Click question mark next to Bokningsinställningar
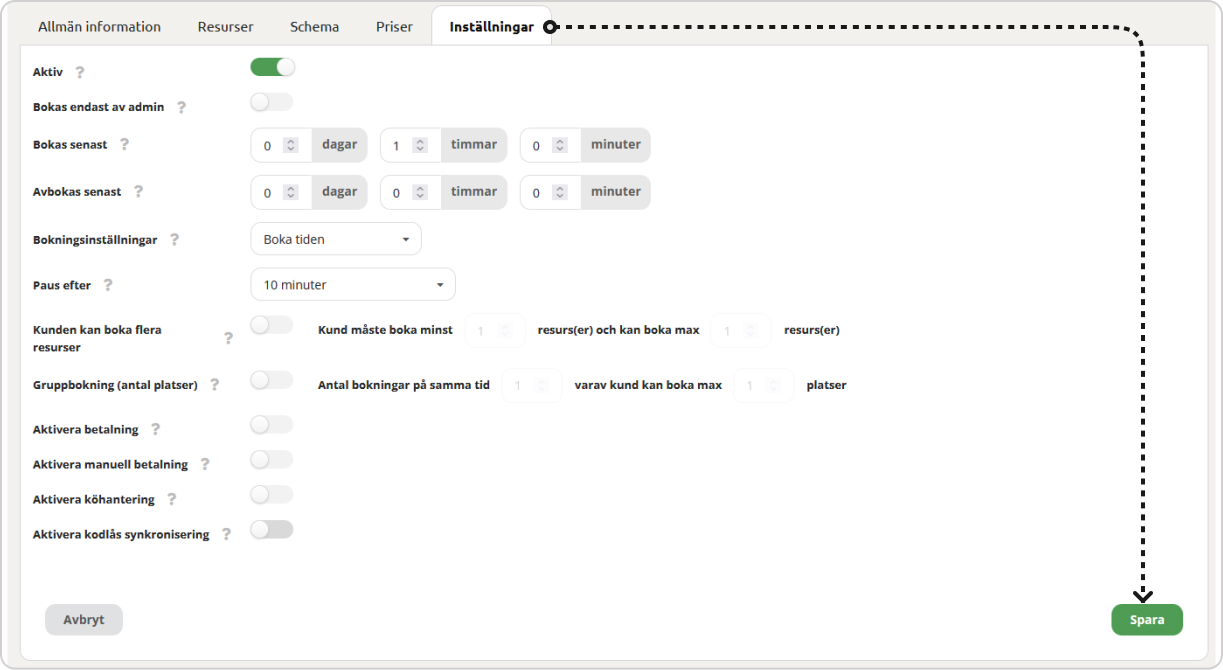This screenshot has height=670, width=1223. [x=174, y=240]
